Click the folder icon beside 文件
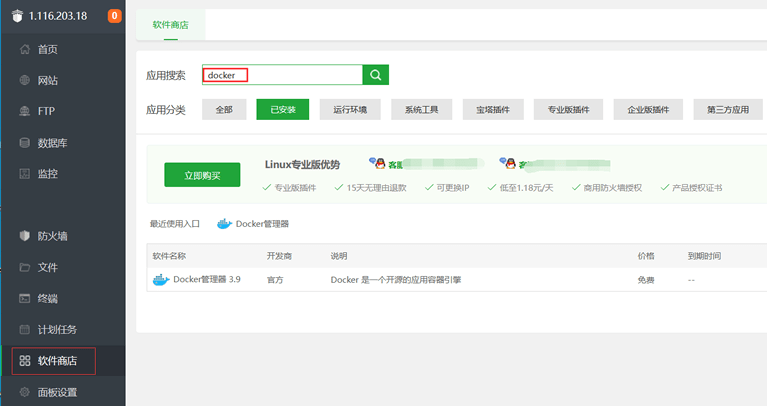The width and height of the screenshot is (767, 406). (24, 267)
